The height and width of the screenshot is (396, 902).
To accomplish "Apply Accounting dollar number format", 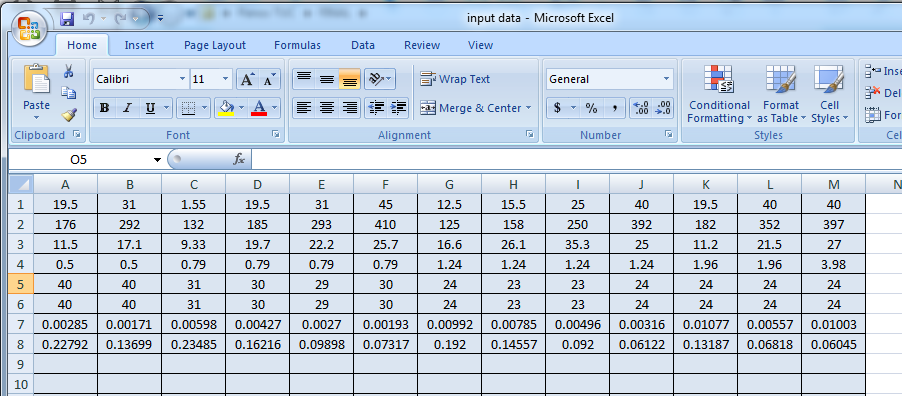I will click(x=557, y=108).
